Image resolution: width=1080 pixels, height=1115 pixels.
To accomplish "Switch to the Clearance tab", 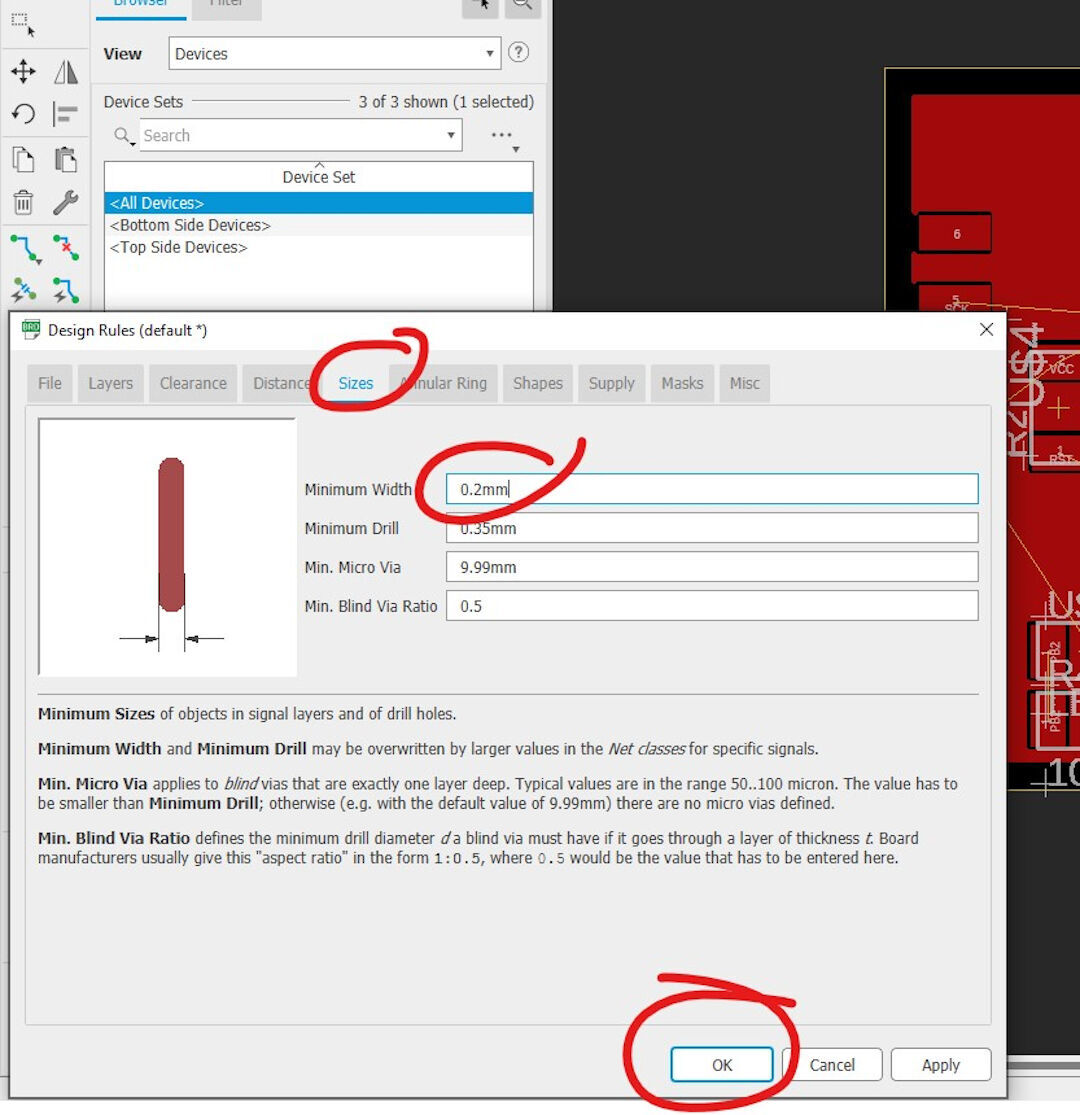I will coord(192,383).
